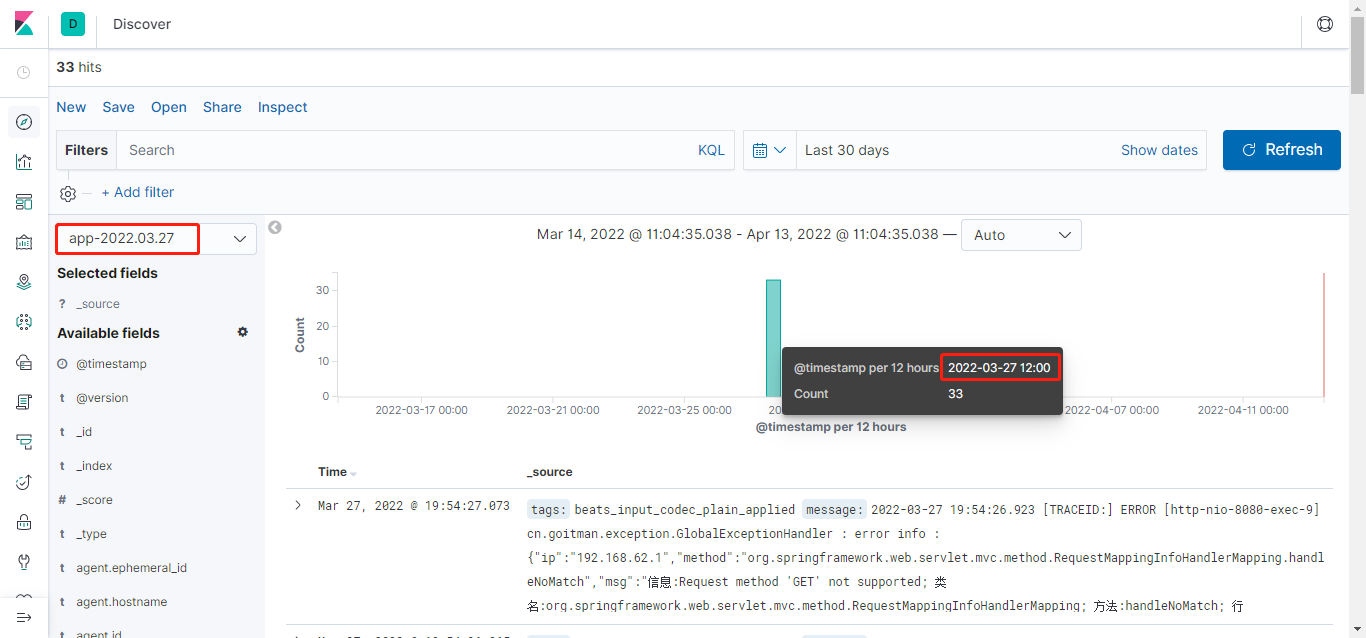Viewport: 1366px width, 638px height.
Task: Open filter options gear icon
Action: coord(68,193)
